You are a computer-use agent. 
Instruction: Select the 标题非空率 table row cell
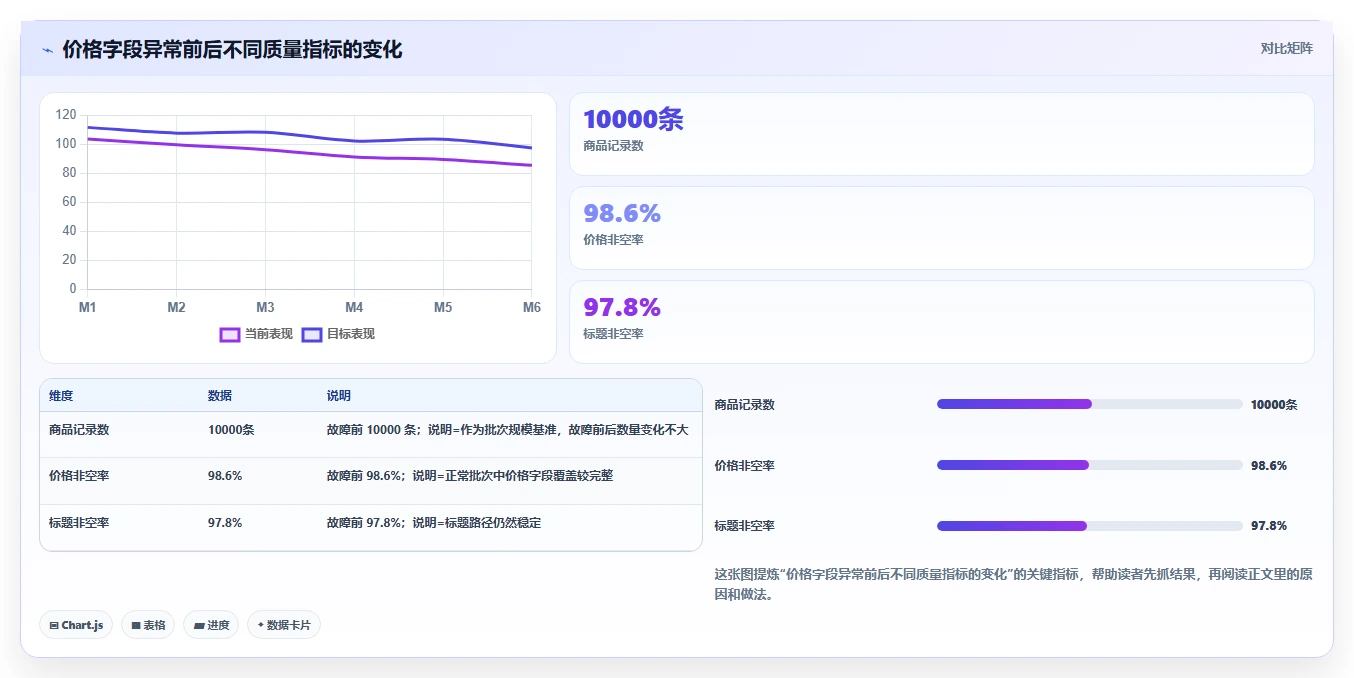click(x=79, y=522)
